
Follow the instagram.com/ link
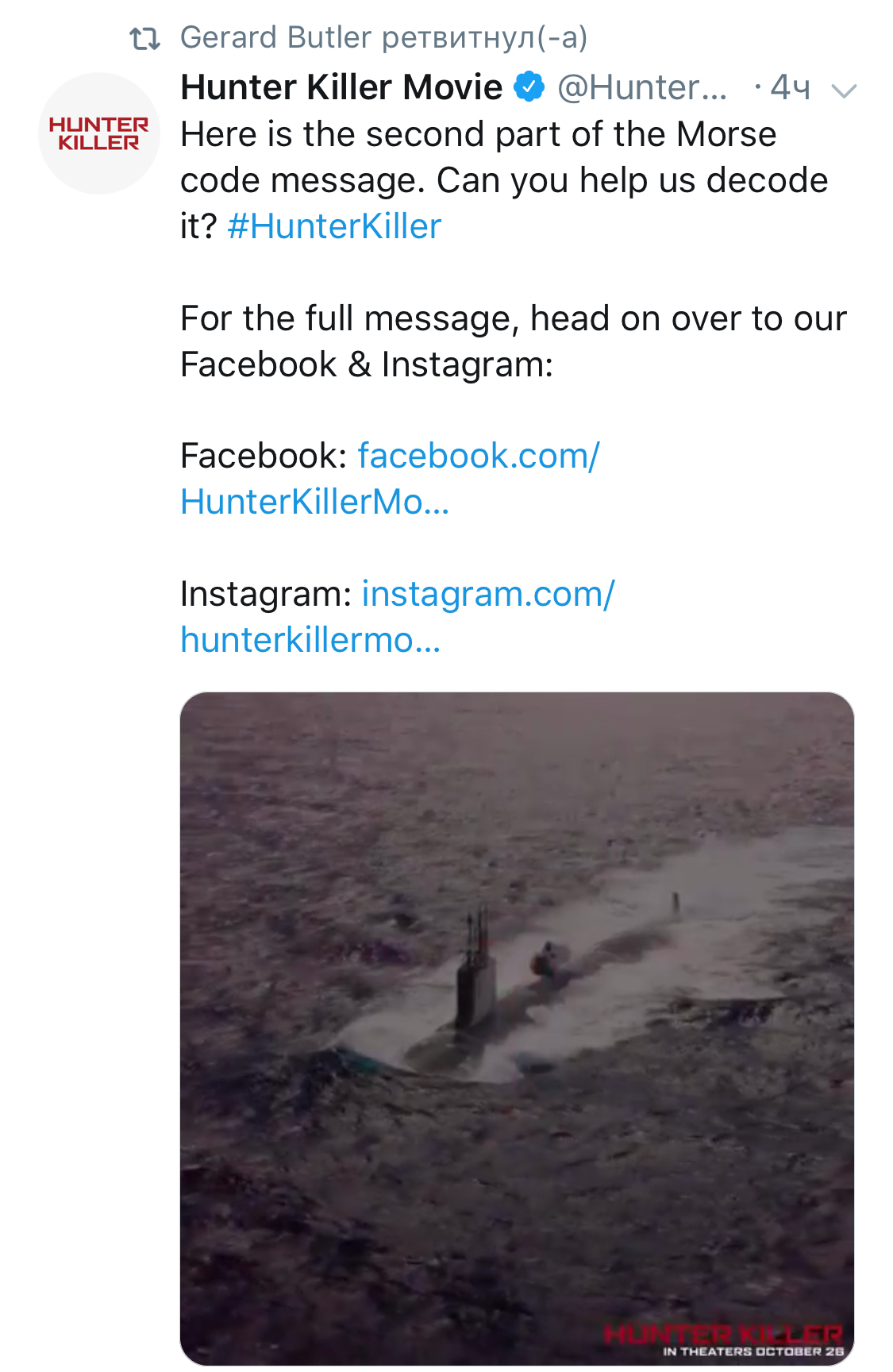pos(488,594)
